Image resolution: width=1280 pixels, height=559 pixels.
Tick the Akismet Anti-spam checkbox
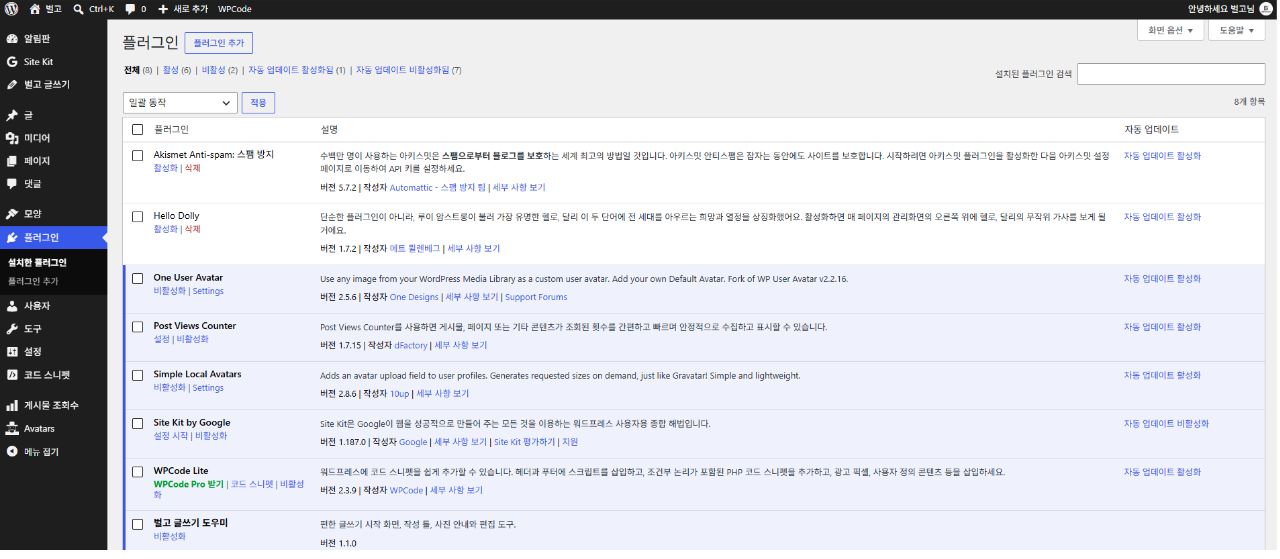pyautogui.click(x=138, y=156)
